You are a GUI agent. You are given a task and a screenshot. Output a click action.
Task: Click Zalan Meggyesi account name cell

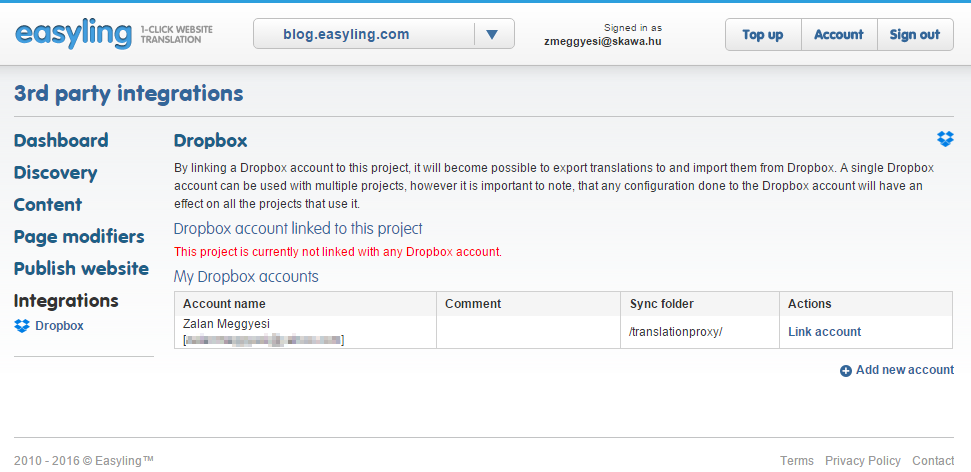tap(305, 332)
